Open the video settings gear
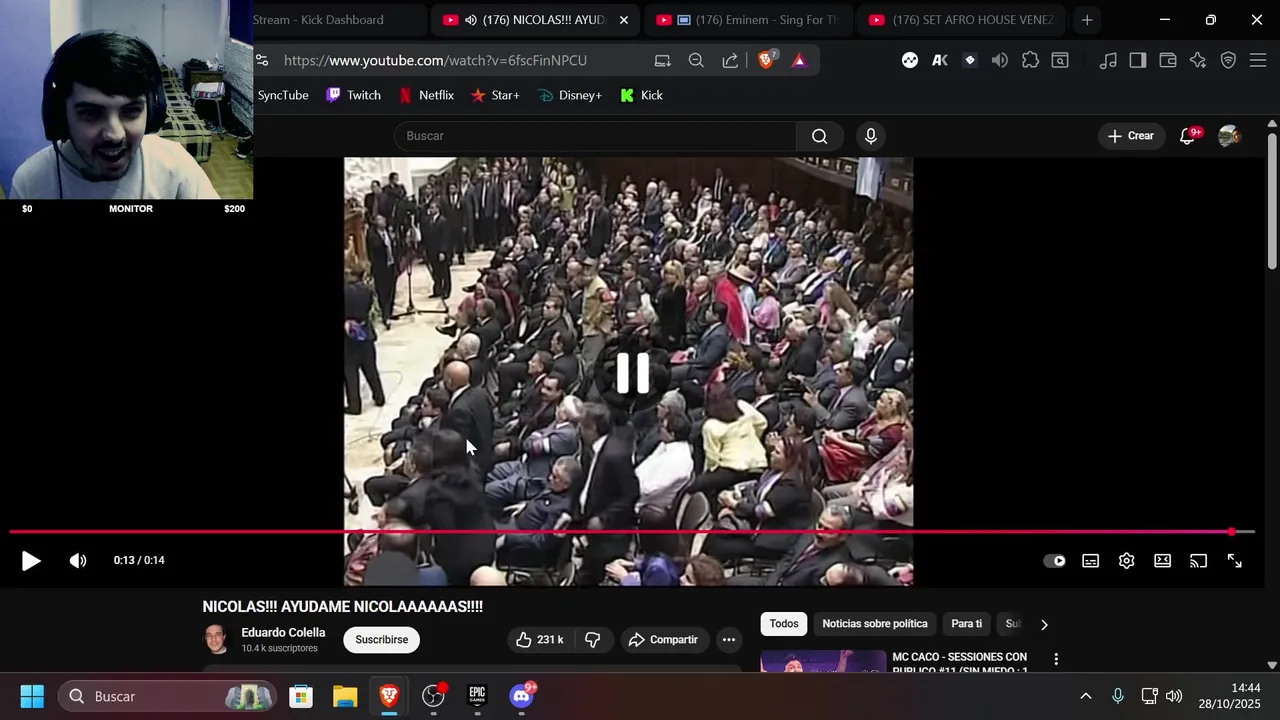1280x720 pixels. point(1127,561)
